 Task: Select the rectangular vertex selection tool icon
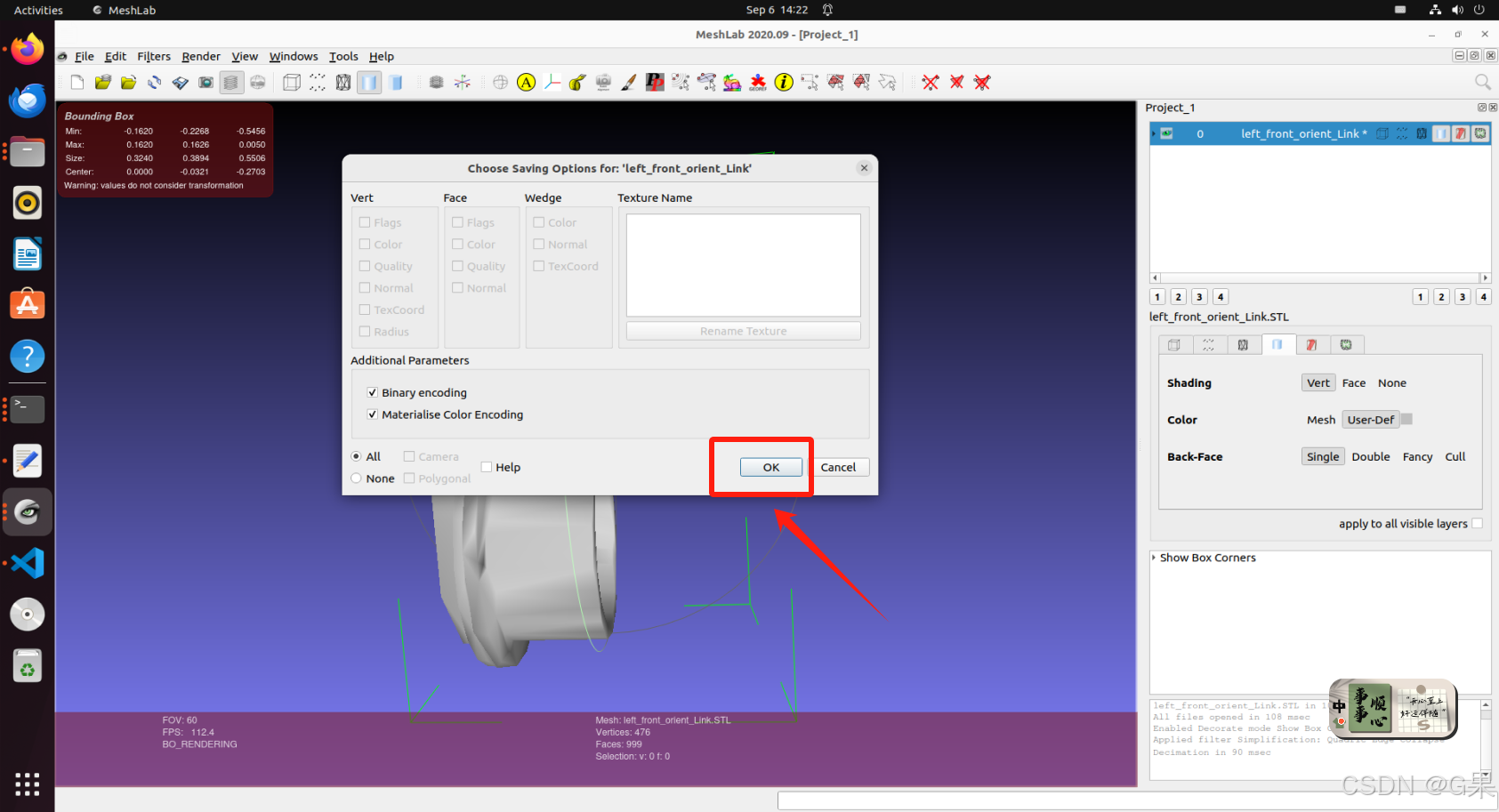[810, 83]
